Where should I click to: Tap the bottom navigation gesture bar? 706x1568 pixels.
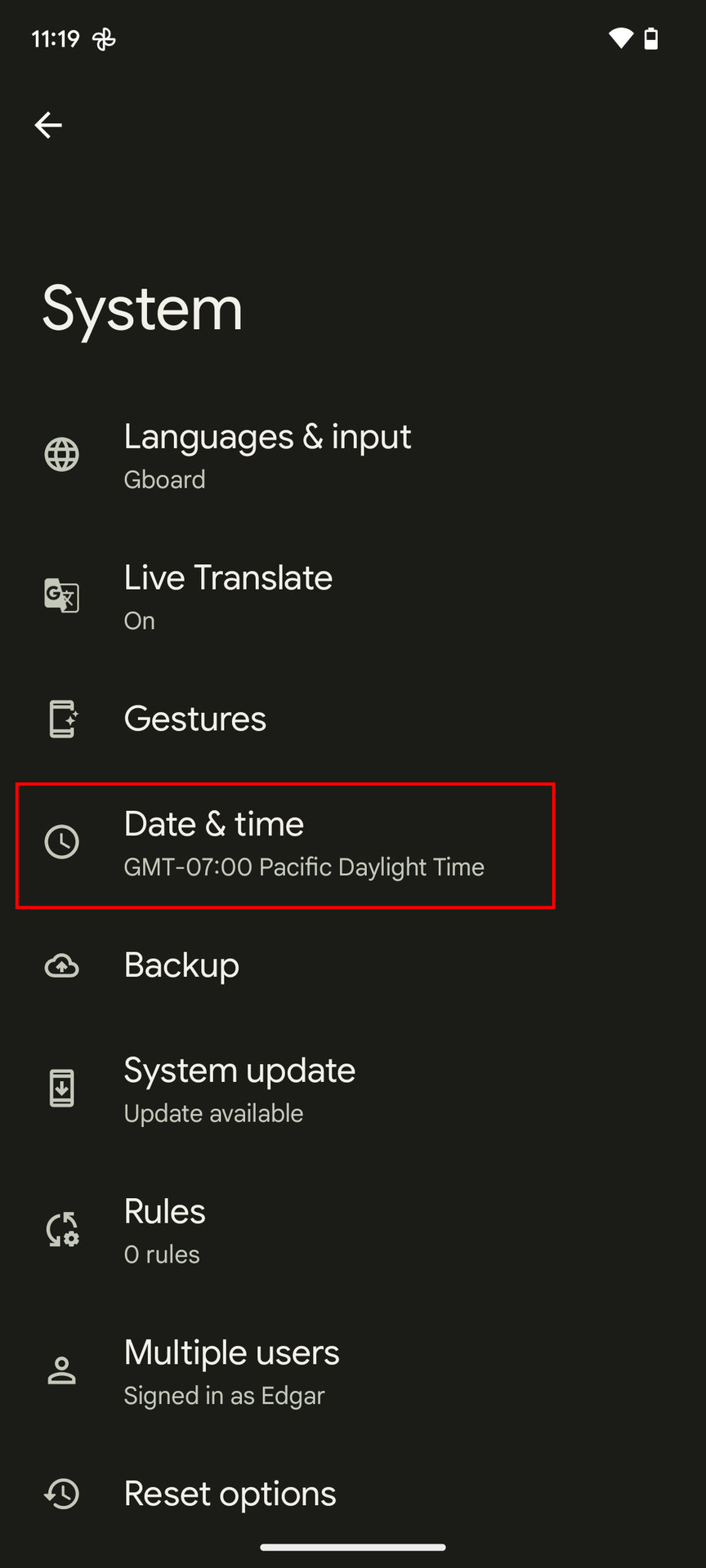click(353, 1547)
